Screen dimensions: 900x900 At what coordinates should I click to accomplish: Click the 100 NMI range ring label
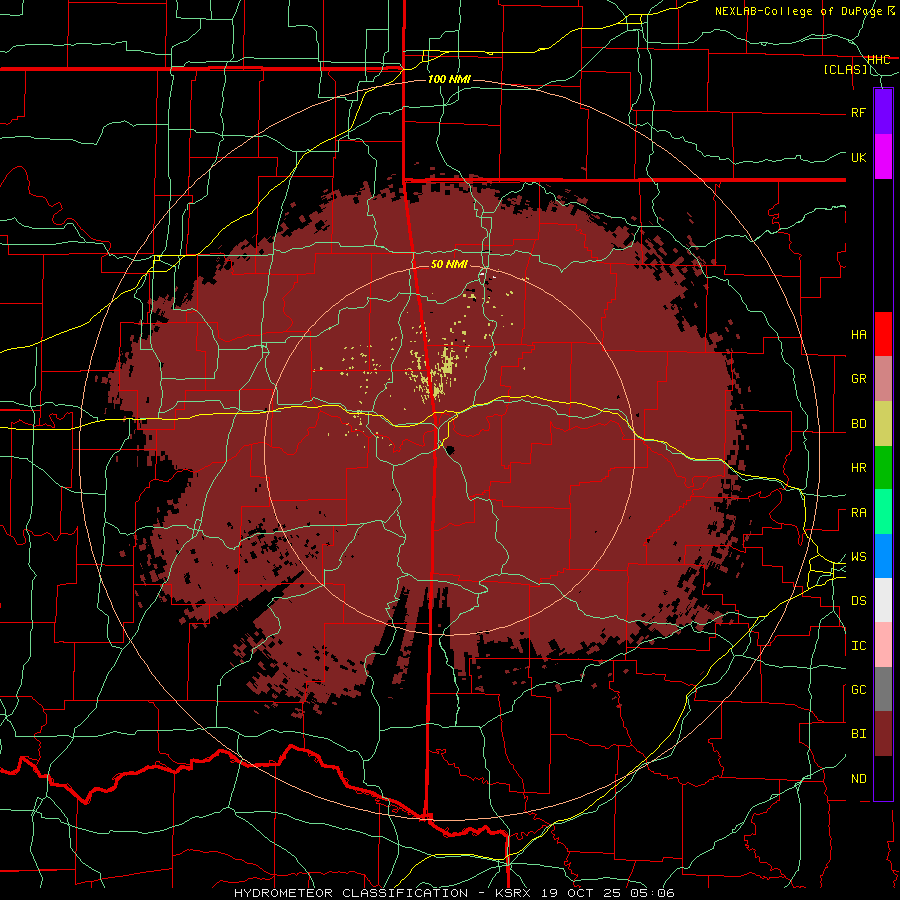[x=449, y=79]
